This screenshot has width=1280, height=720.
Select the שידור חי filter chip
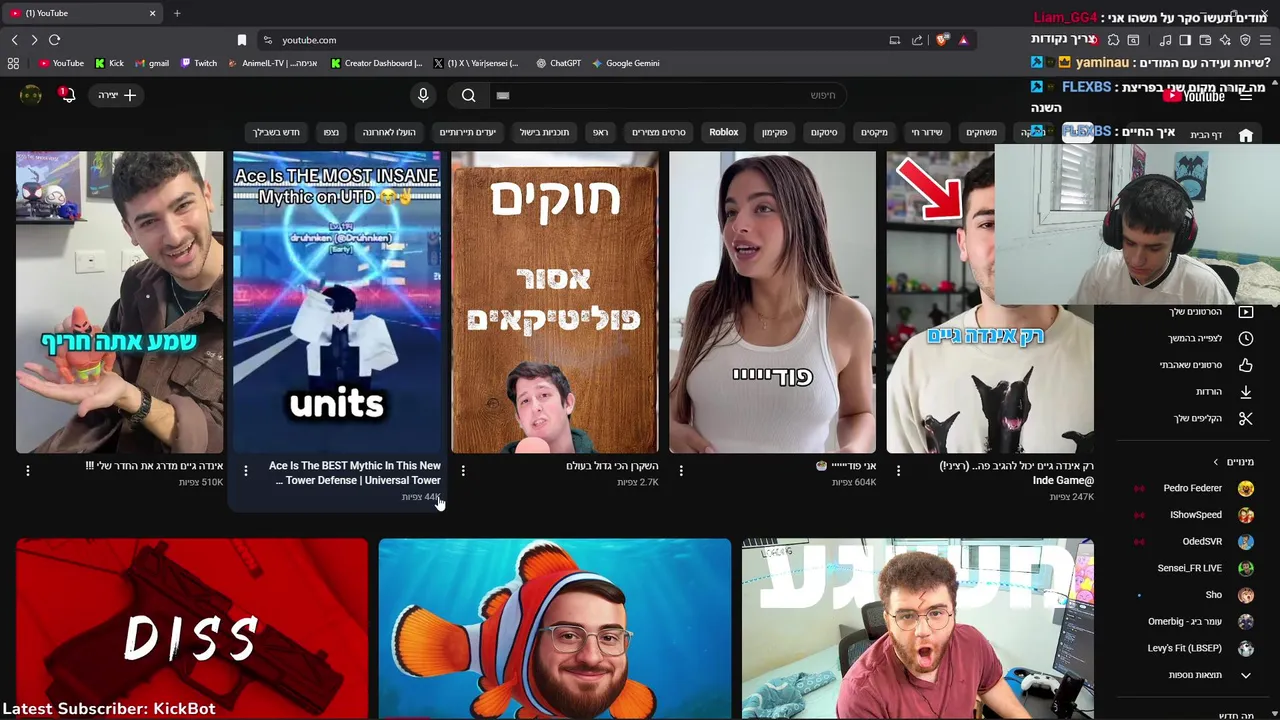tap(927, 132)
